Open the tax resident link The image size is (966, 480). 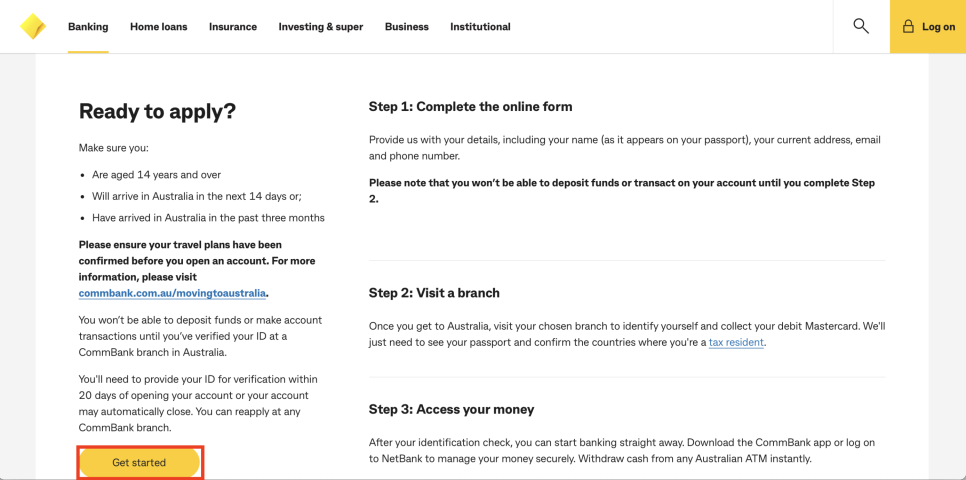(736, 343)
